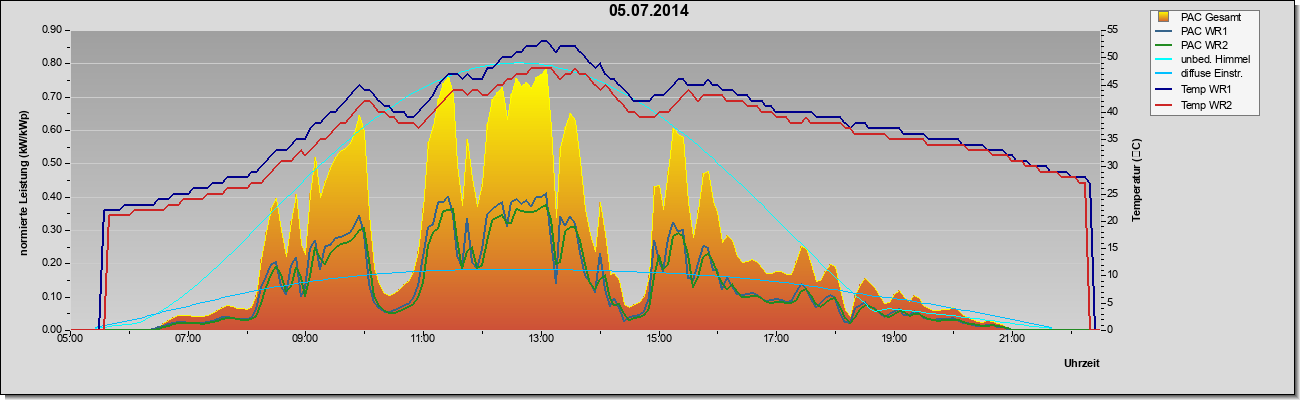Click the 0.50 left axis value
1300x400 pixels.
coord(52,163)
